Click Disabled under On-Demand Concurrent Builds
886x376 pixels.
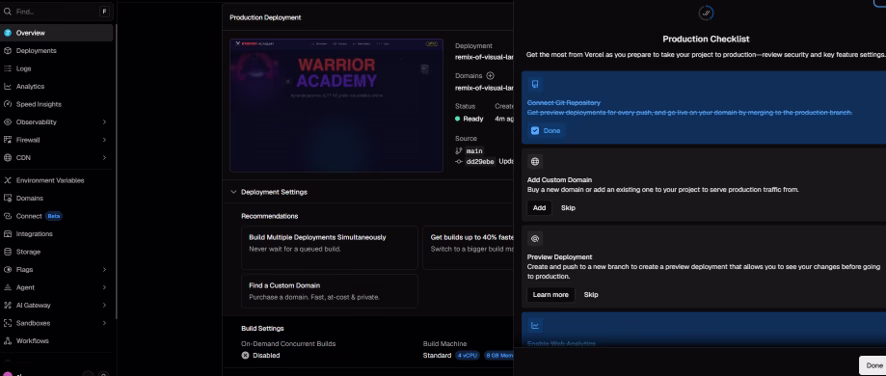click(266, 356)
